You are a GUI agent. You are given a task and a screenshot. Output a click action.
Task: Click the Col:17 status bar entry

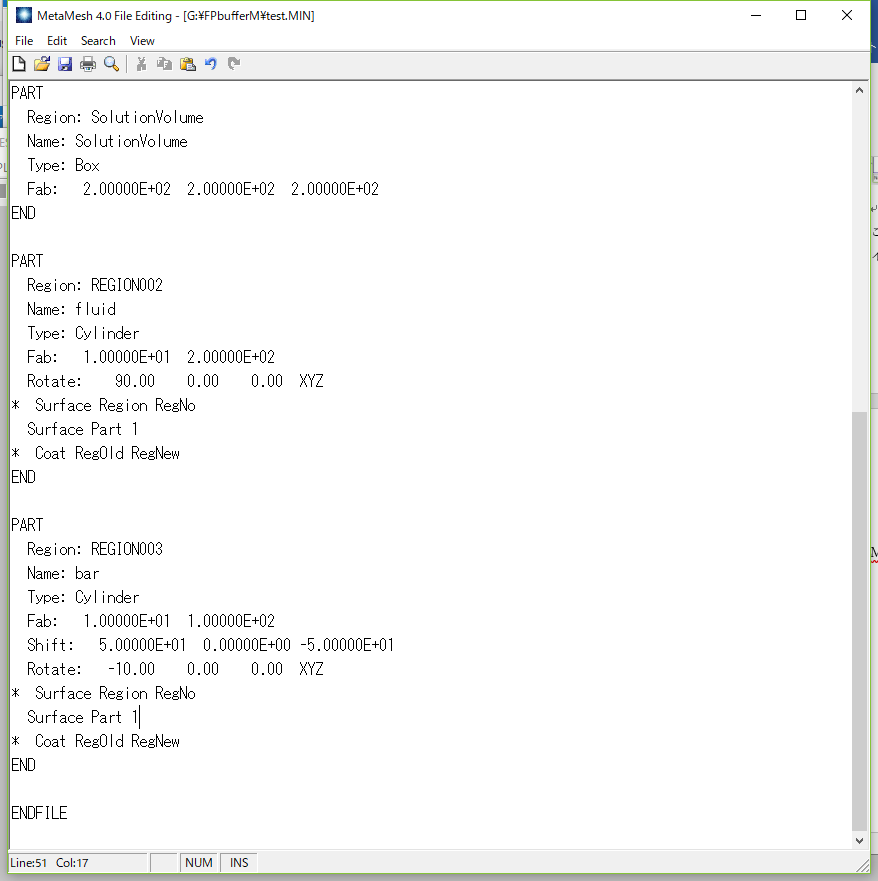tap(72, 862)
